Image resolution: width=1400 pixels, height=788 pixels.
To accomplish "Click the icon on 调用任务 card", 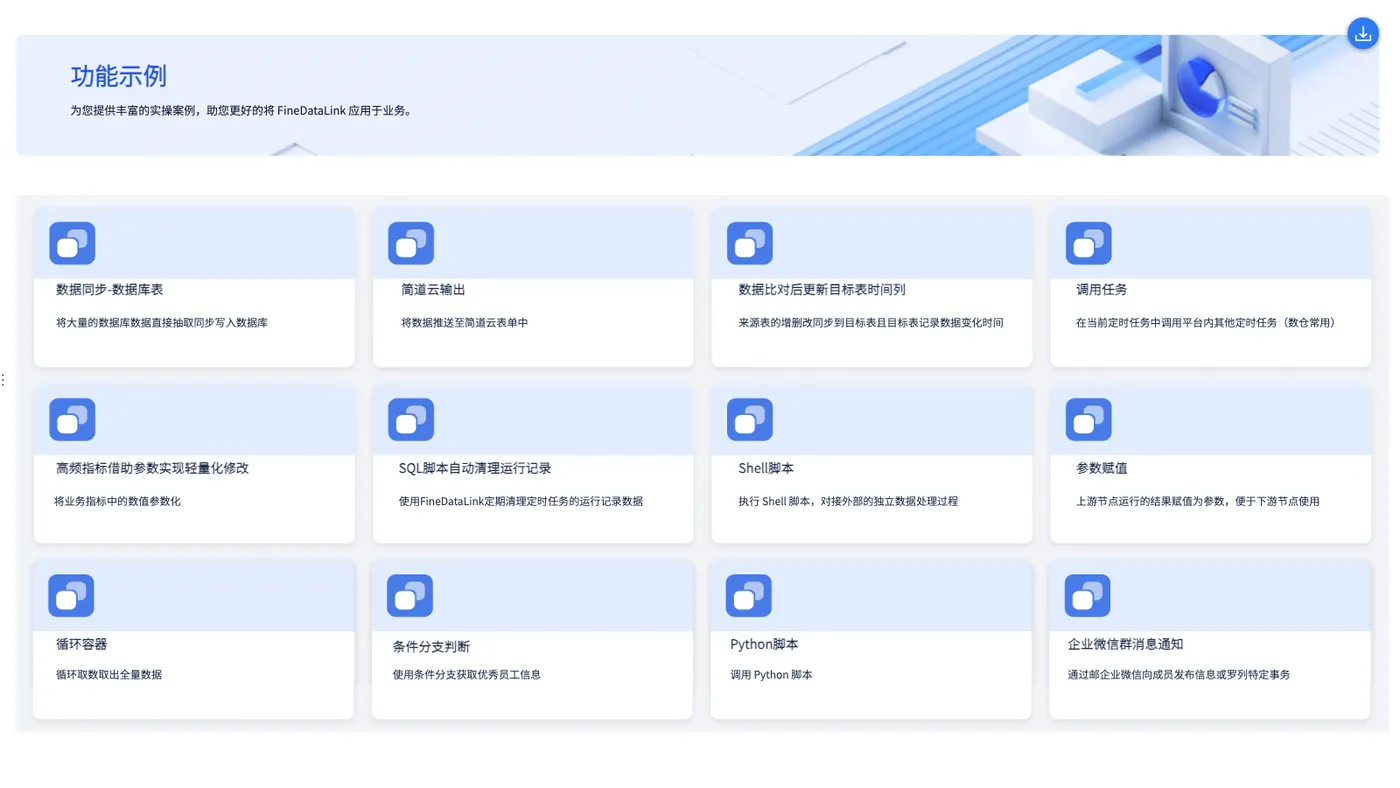I will [1089, 243].
